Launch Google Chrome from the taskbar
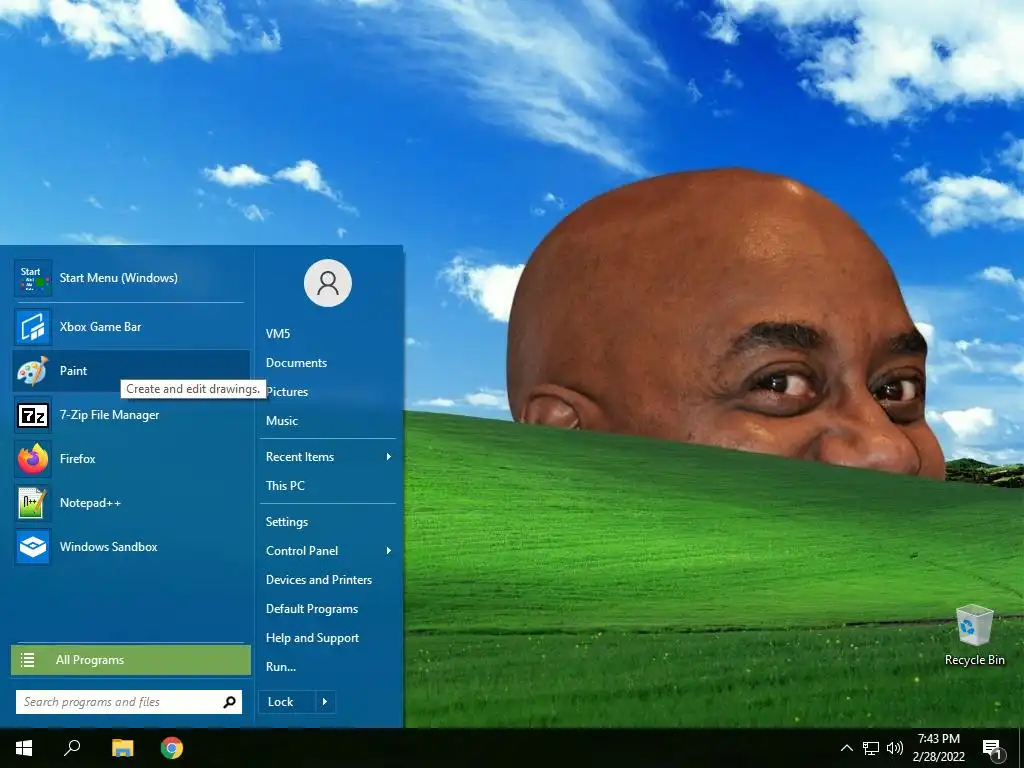This screenshot has width=1024, height=768. (x=172, y=748)
